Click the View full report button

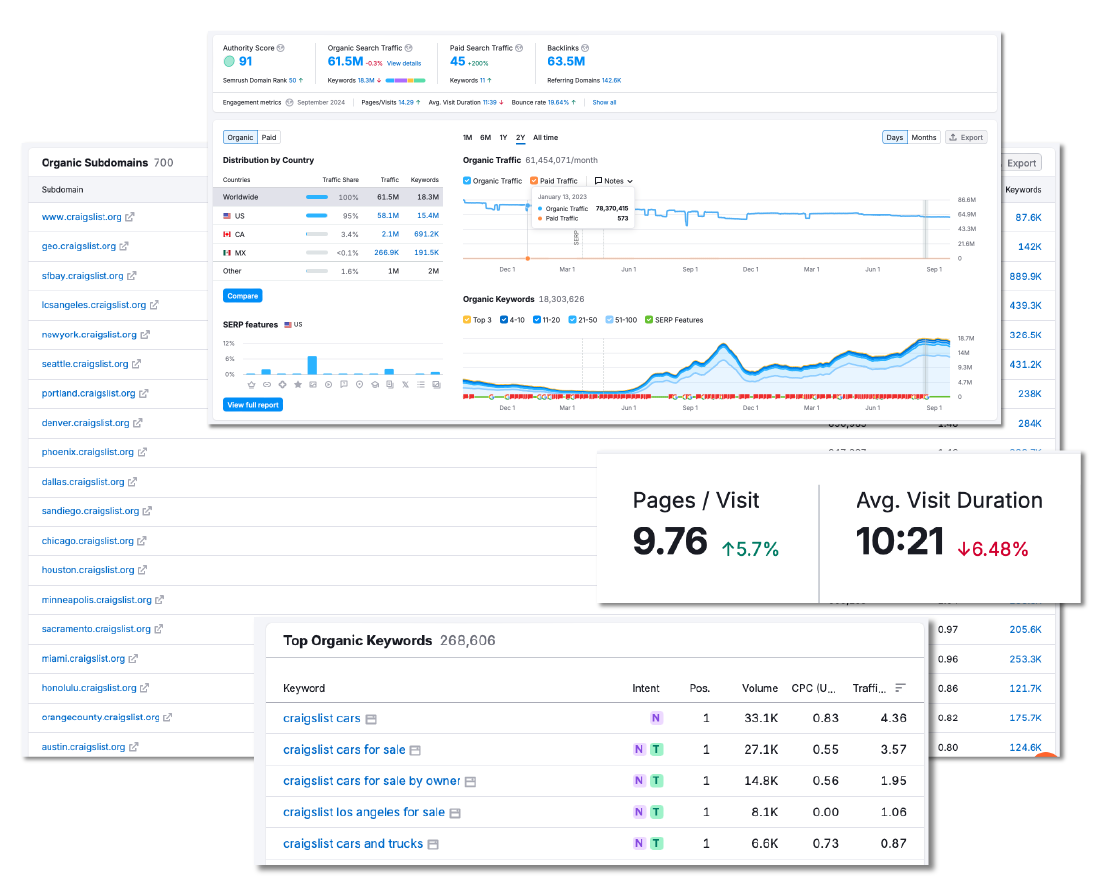click(x=253, y=405)
